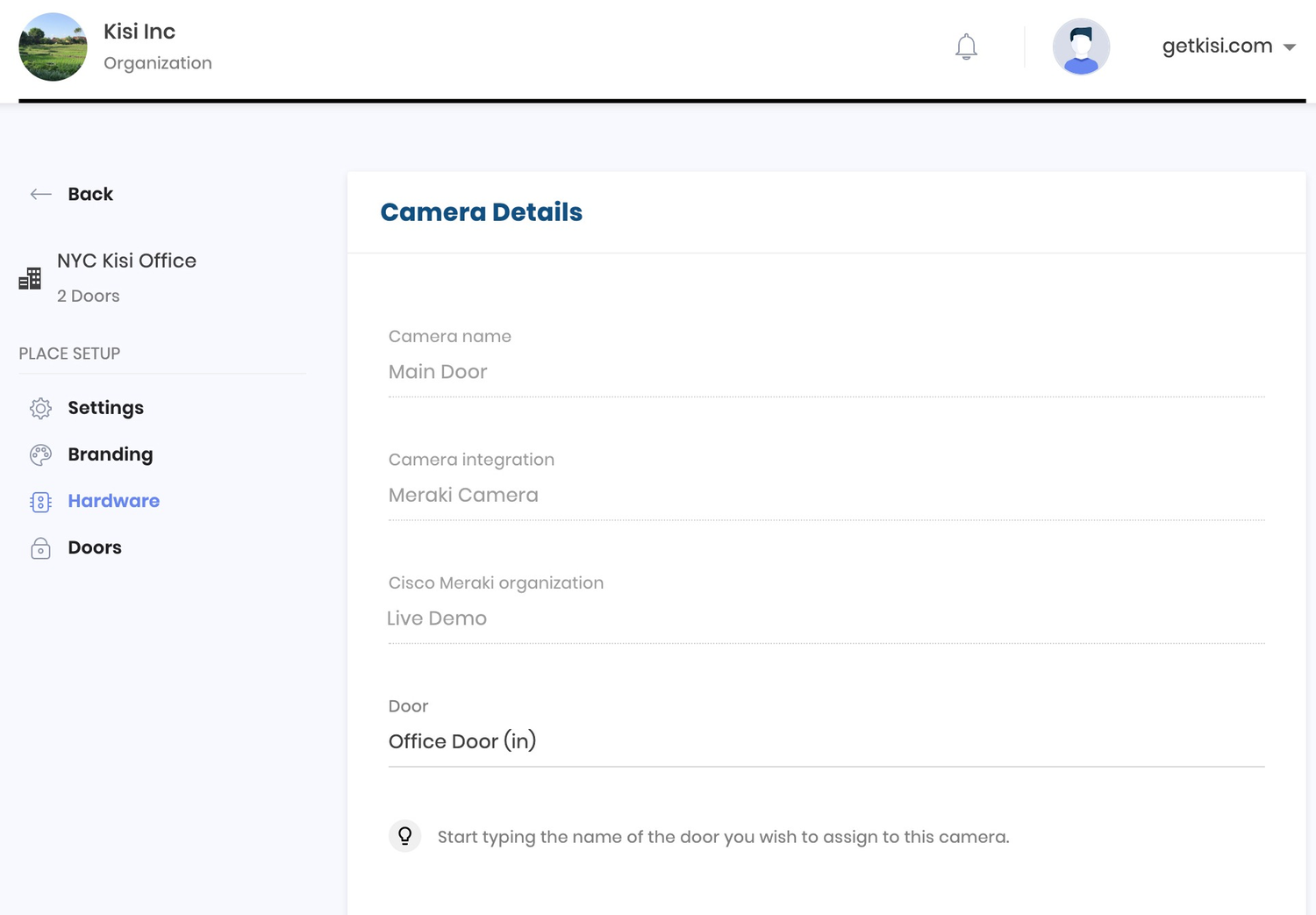1316x915 pixels.
Task: Click the back arrow icon
Action: [40, 194]
